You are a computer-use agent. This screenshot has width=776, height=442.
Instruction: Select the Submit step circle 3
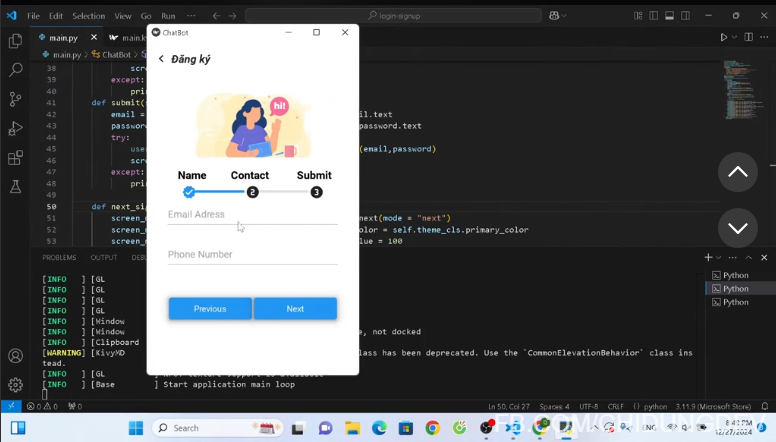point(316,192)
